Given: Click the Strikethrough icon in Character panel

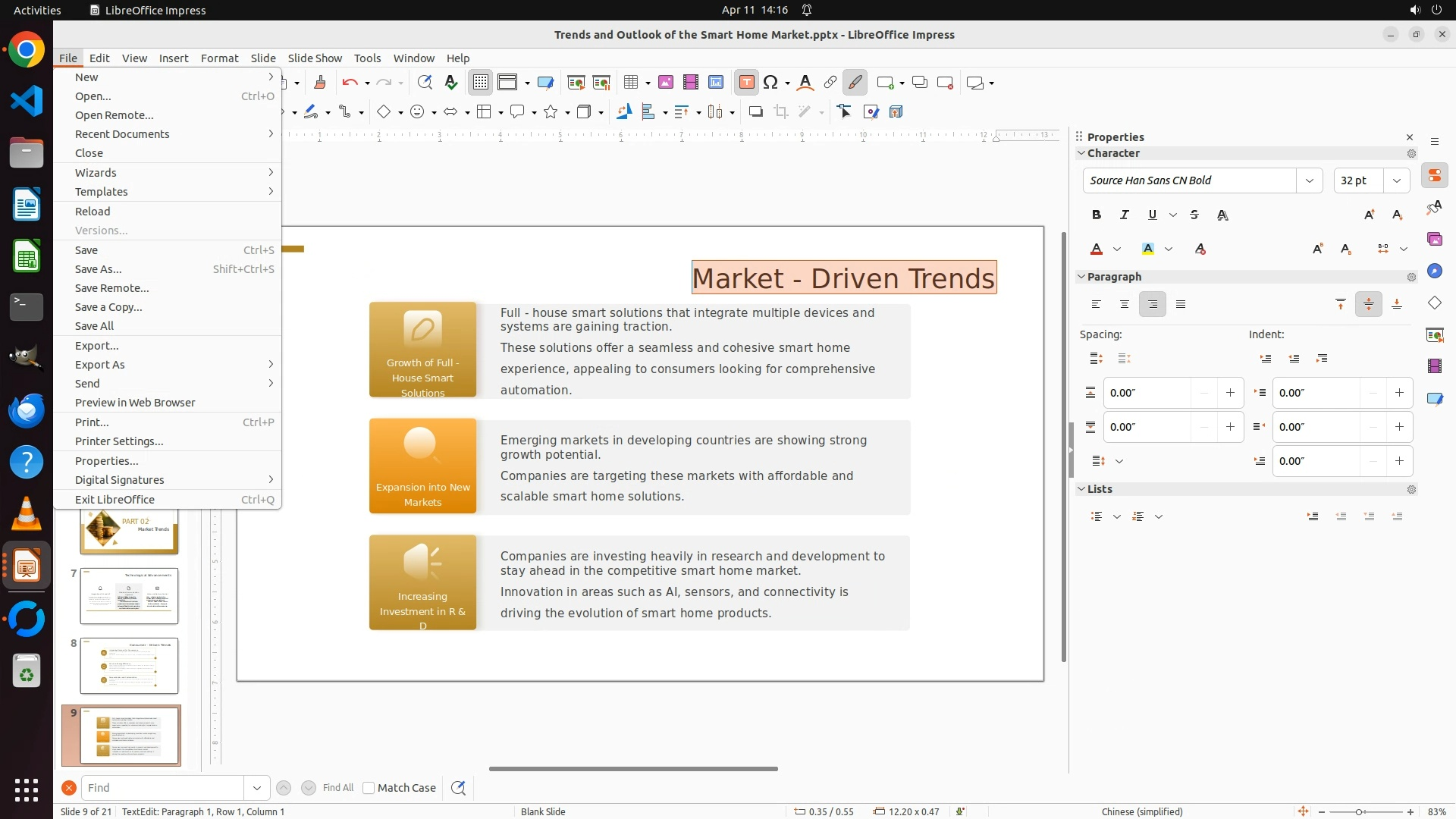Looking at the screenshot, I should [1194, 215].
